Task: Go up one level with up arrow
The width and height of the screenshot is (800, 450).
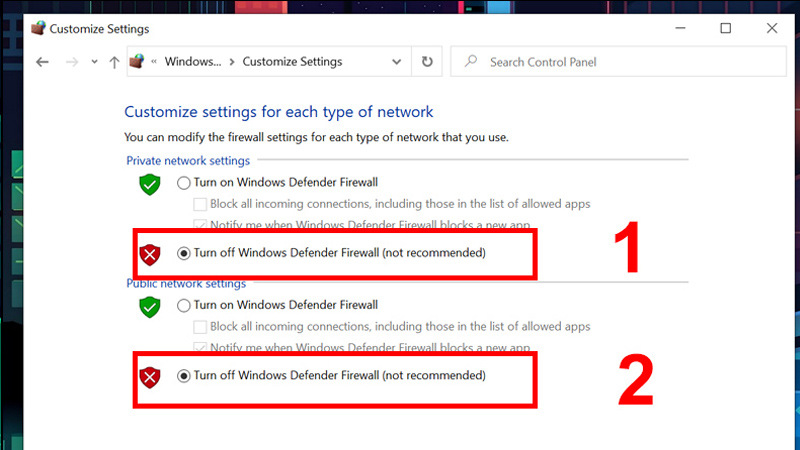Action: [114, 62]
